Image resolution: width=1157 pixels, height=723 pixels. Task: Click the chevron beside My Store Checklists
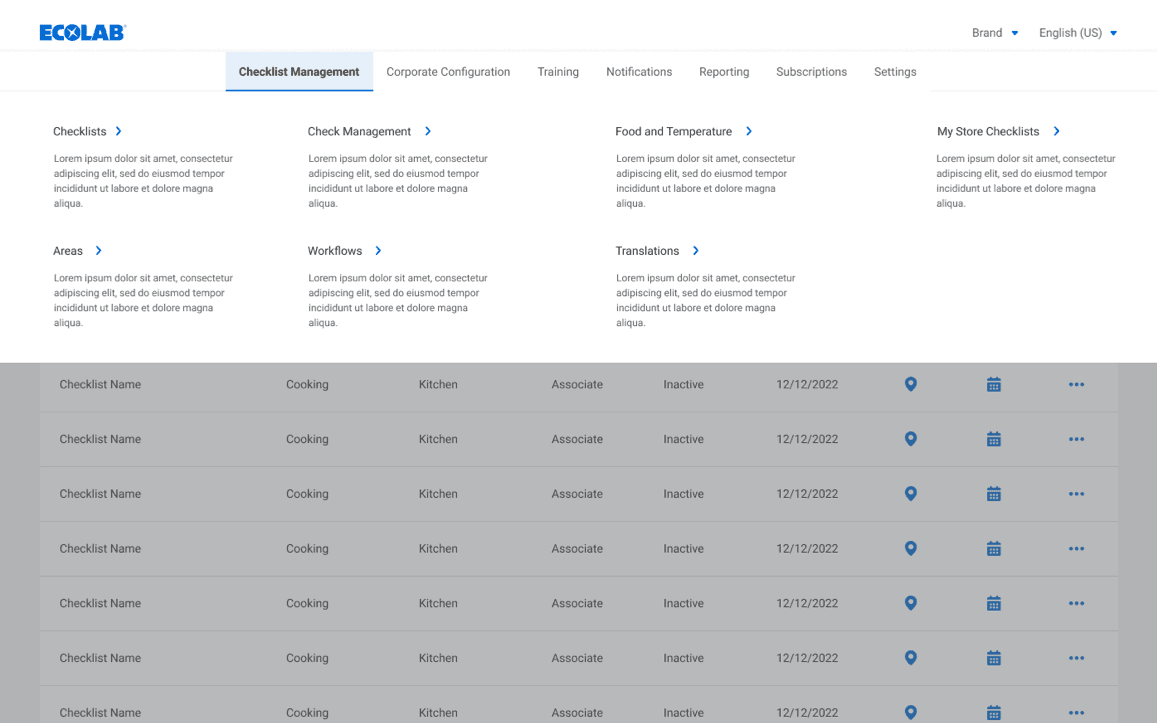tap(1056, 131)
